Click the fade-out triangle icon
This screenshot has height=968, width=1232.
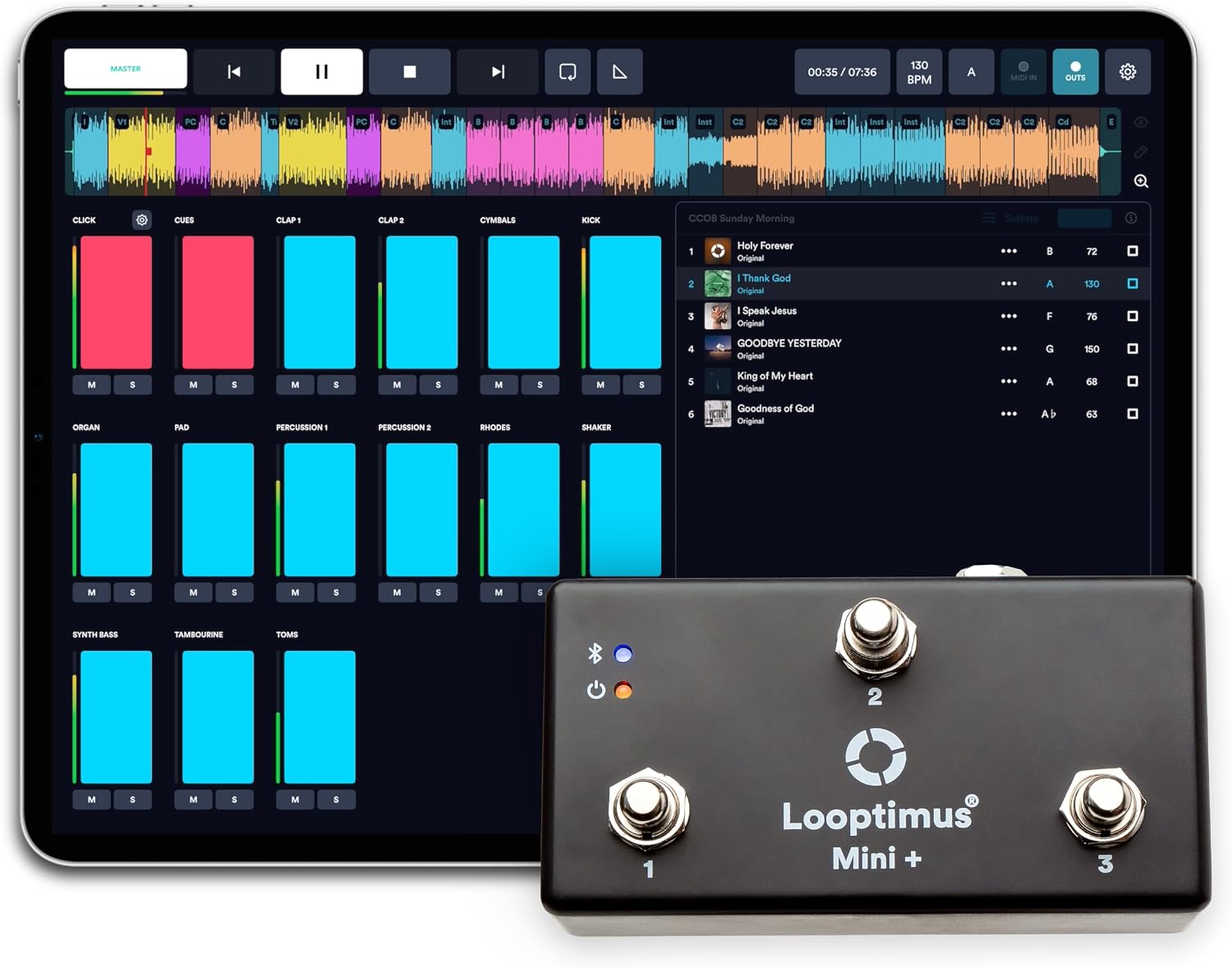(x=620, y=72)
